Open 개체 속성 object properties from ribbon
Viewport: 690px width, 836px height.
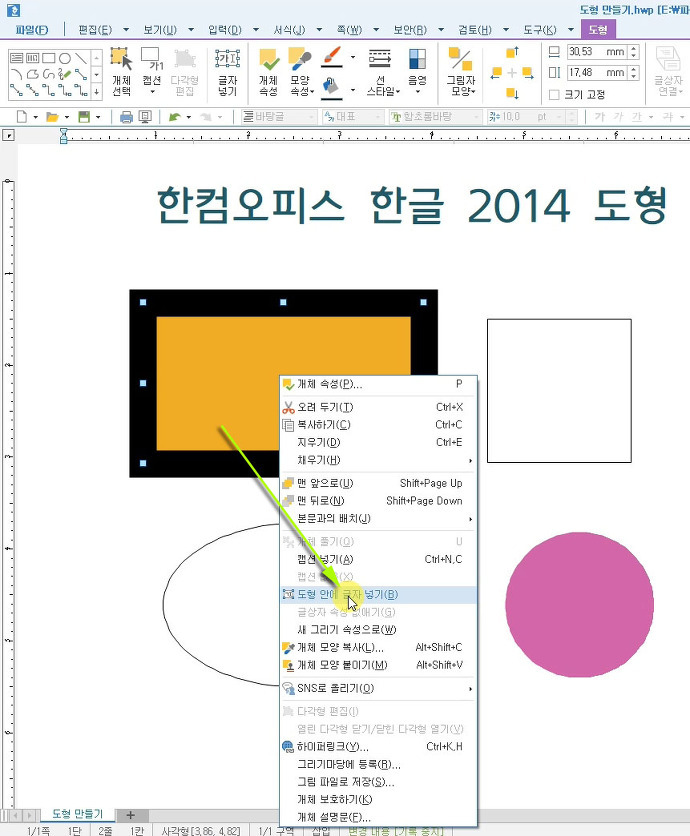click(x=269, y=72)
